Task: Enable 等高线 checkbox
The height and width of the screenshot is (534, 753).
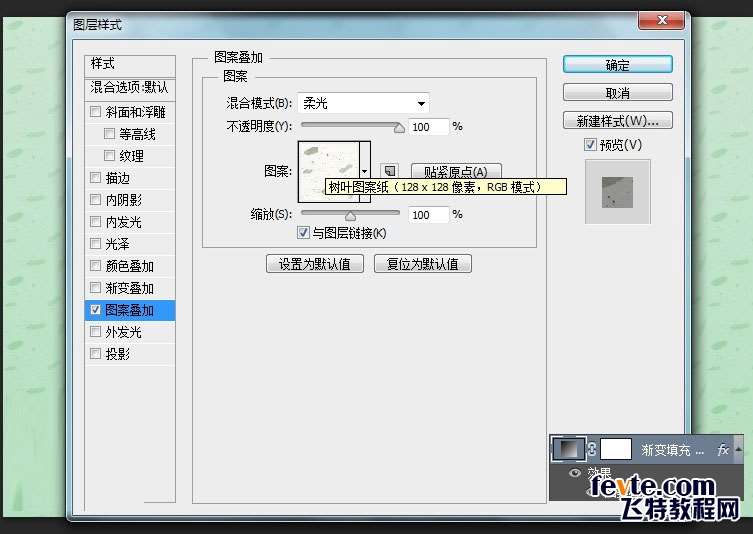Action: (x=109, y=134)
